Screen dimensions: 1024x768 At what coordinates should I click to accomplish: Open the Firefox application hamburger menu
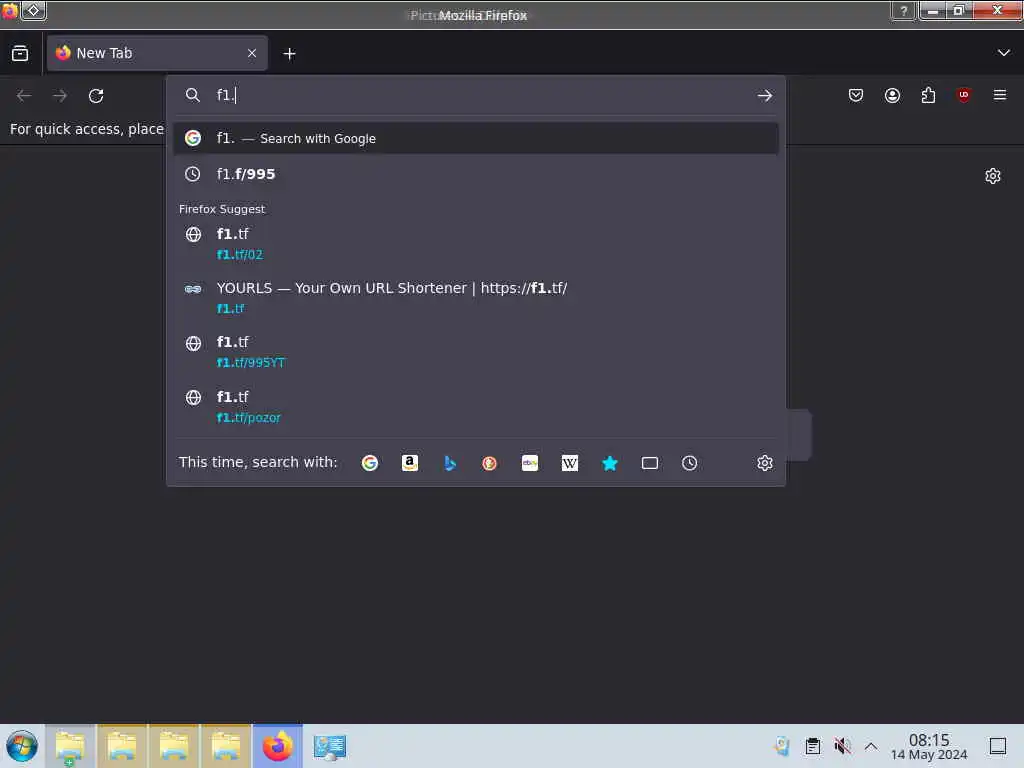click(x=1000, y=95)
